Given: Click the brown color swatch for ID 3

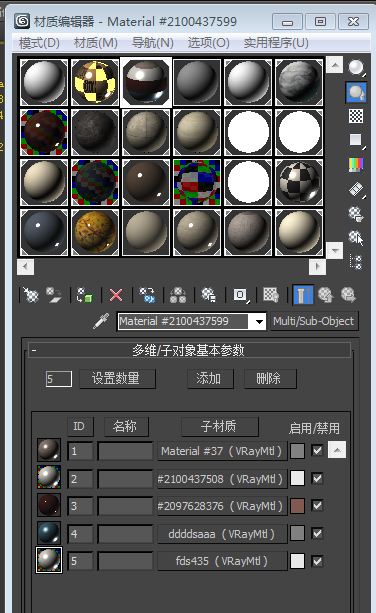Looking at the screenshot, I should 297,506.
